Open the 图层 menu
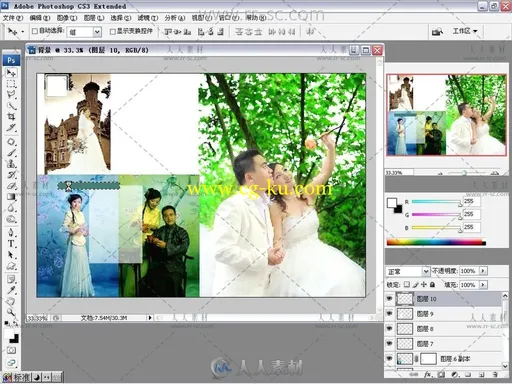512x384 pixels. coord(94,18)
